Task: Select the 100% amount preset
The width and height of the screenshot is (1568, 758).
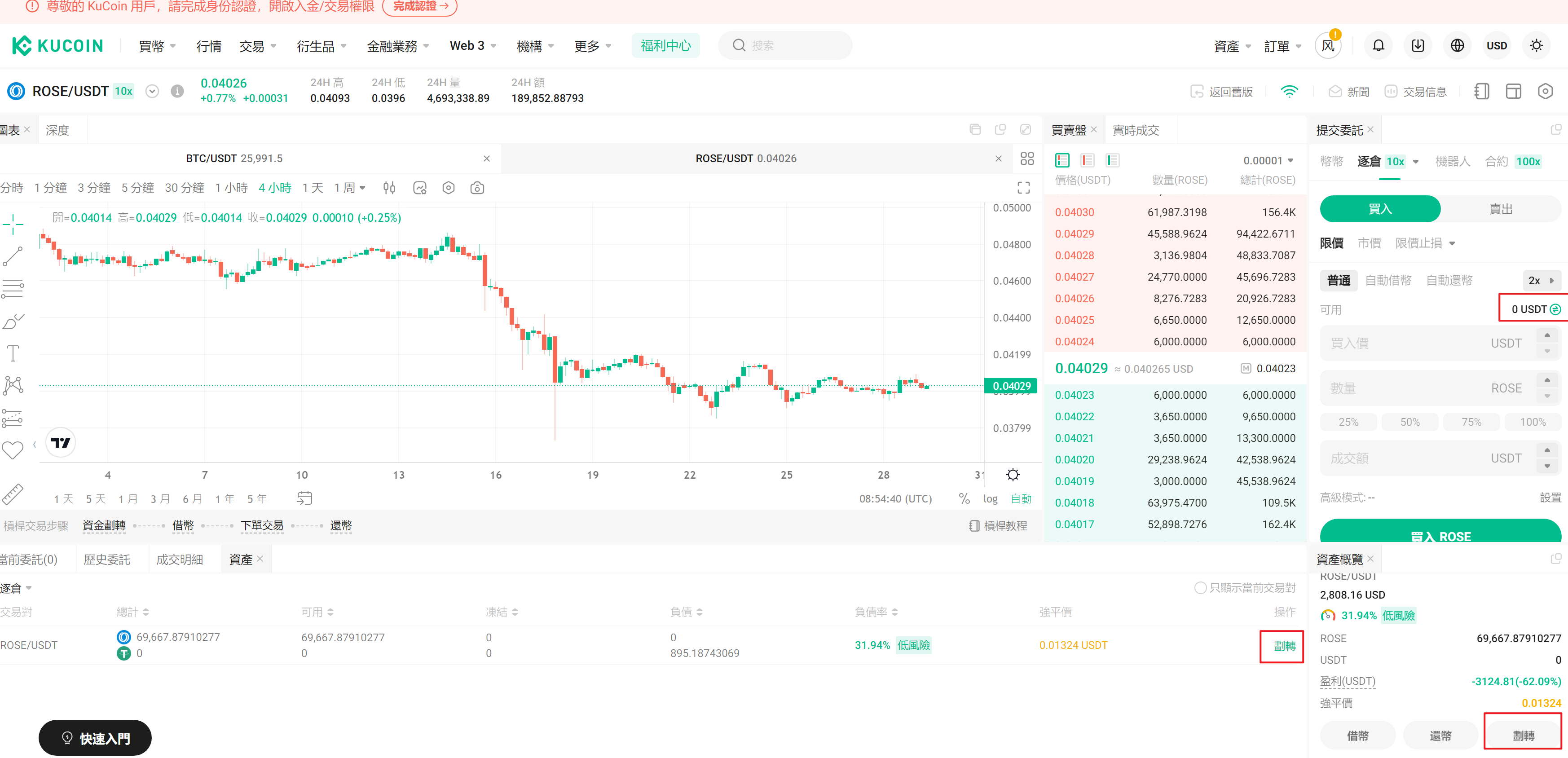Action: point(1532,422)
